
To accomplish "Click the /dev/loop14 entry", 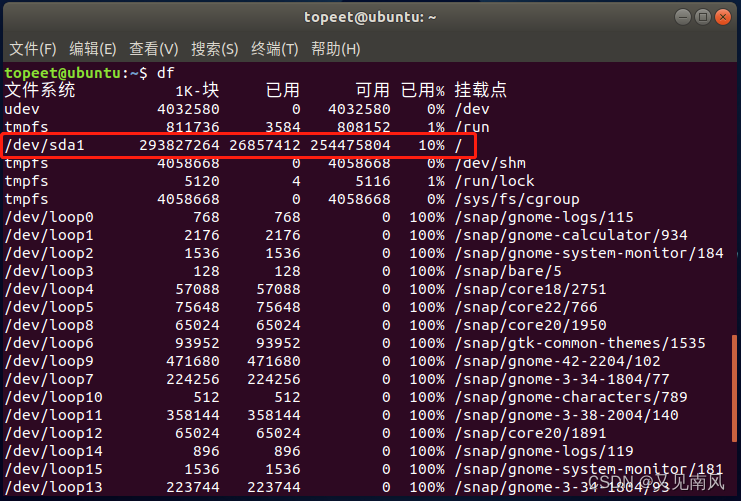I will [53, 451].
